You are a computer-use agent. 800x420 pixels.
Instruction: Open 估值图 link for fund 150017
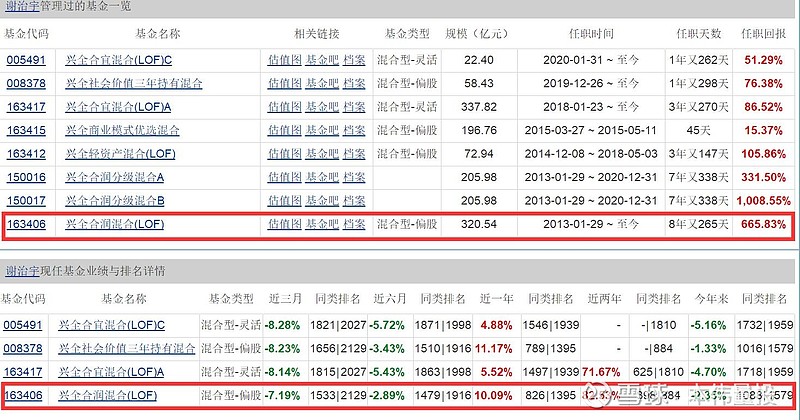(285, 201)
